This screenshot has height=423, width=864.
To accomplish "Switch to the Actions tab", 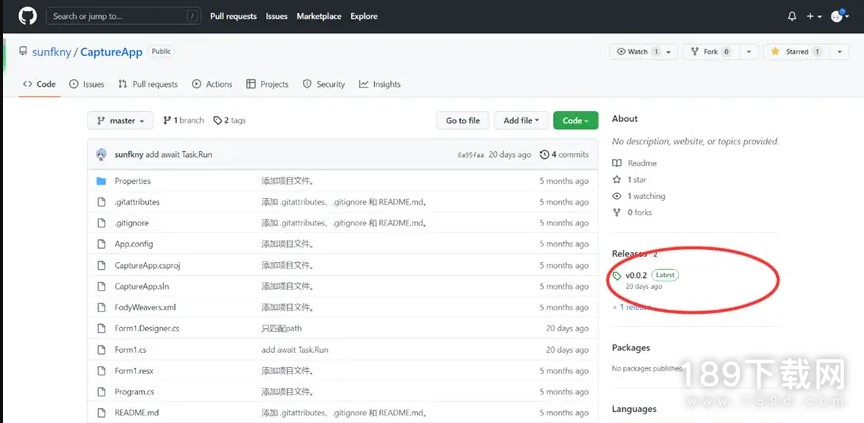I will tap(212, 84).
